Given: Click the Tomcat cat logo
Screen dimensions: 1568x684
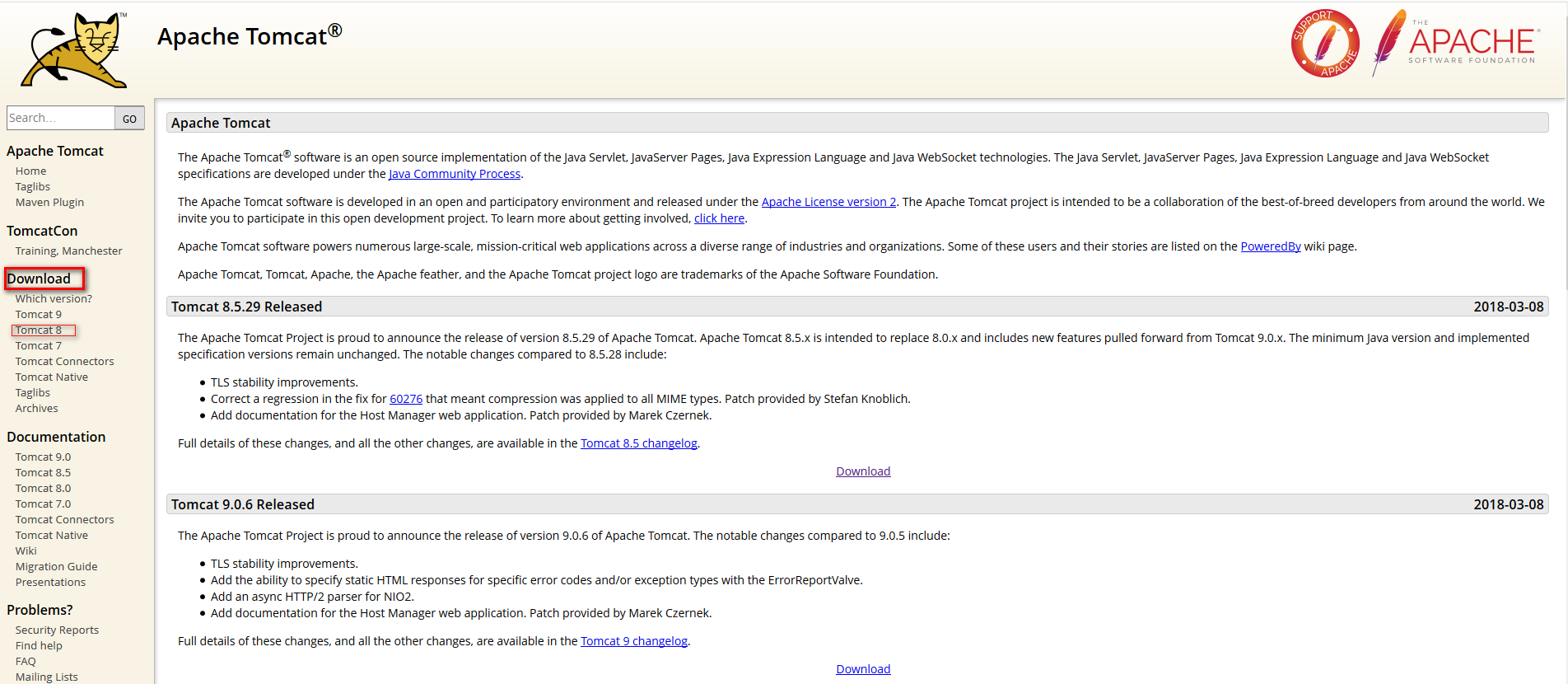Looking at the screenshot, I should [x=74, y=50].
